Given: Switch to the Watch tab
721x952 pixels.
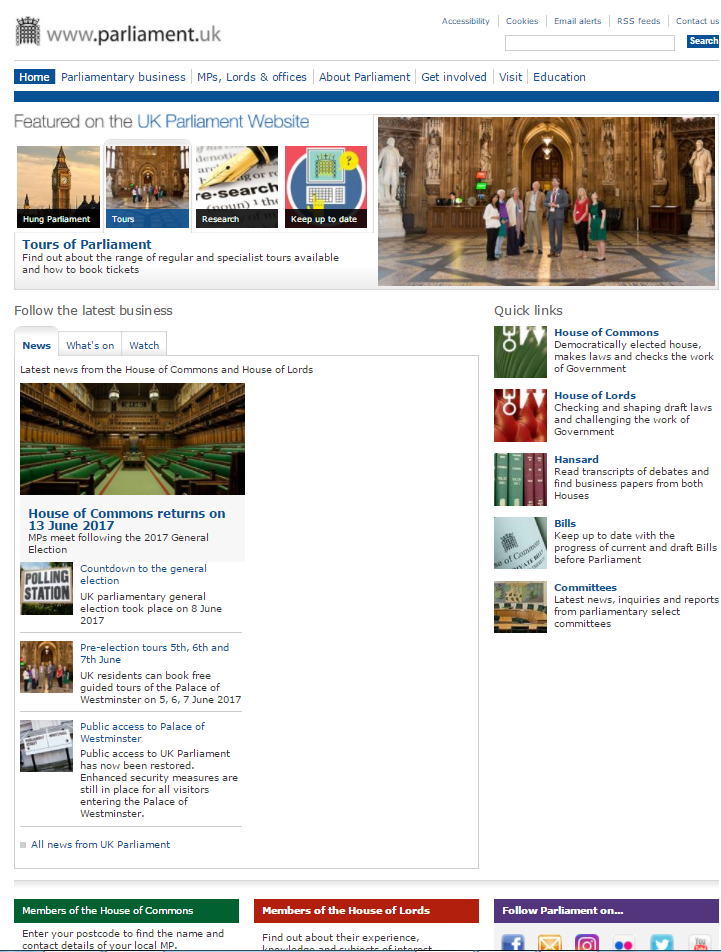Looking at the screenshot, I should (144, 345).
